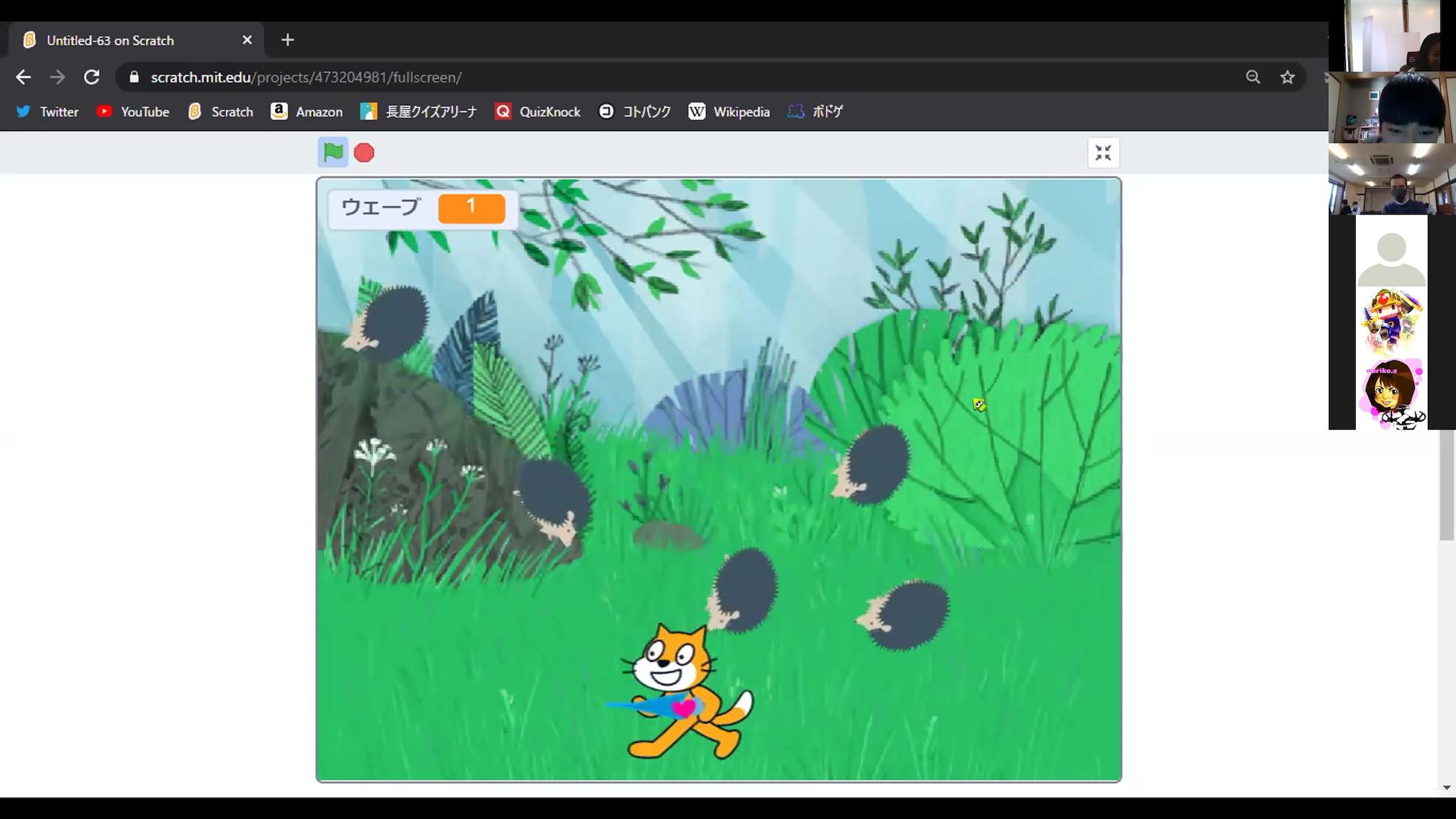
Task: Select the top participant video thumbnail
Action: pyautogui.click(x=1392, y=36)
